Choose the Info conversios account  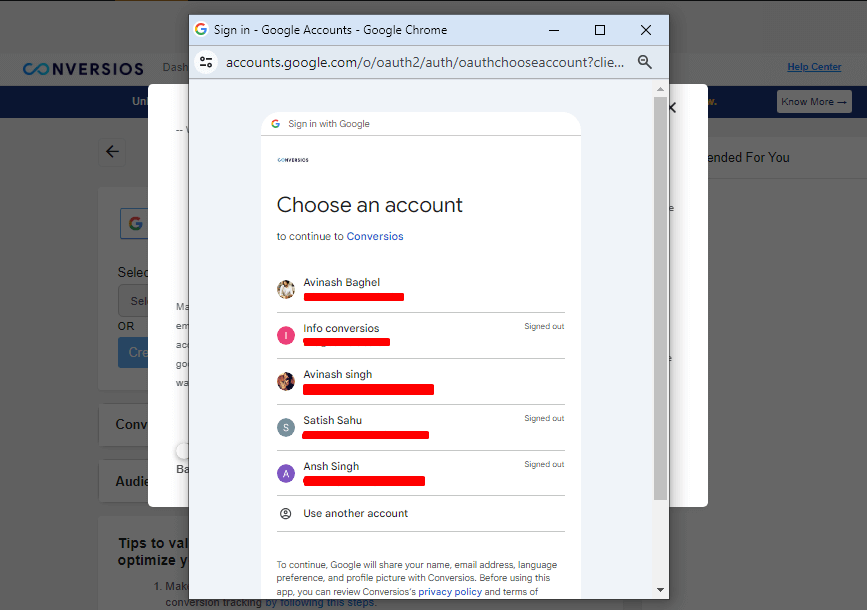[421, 336]
